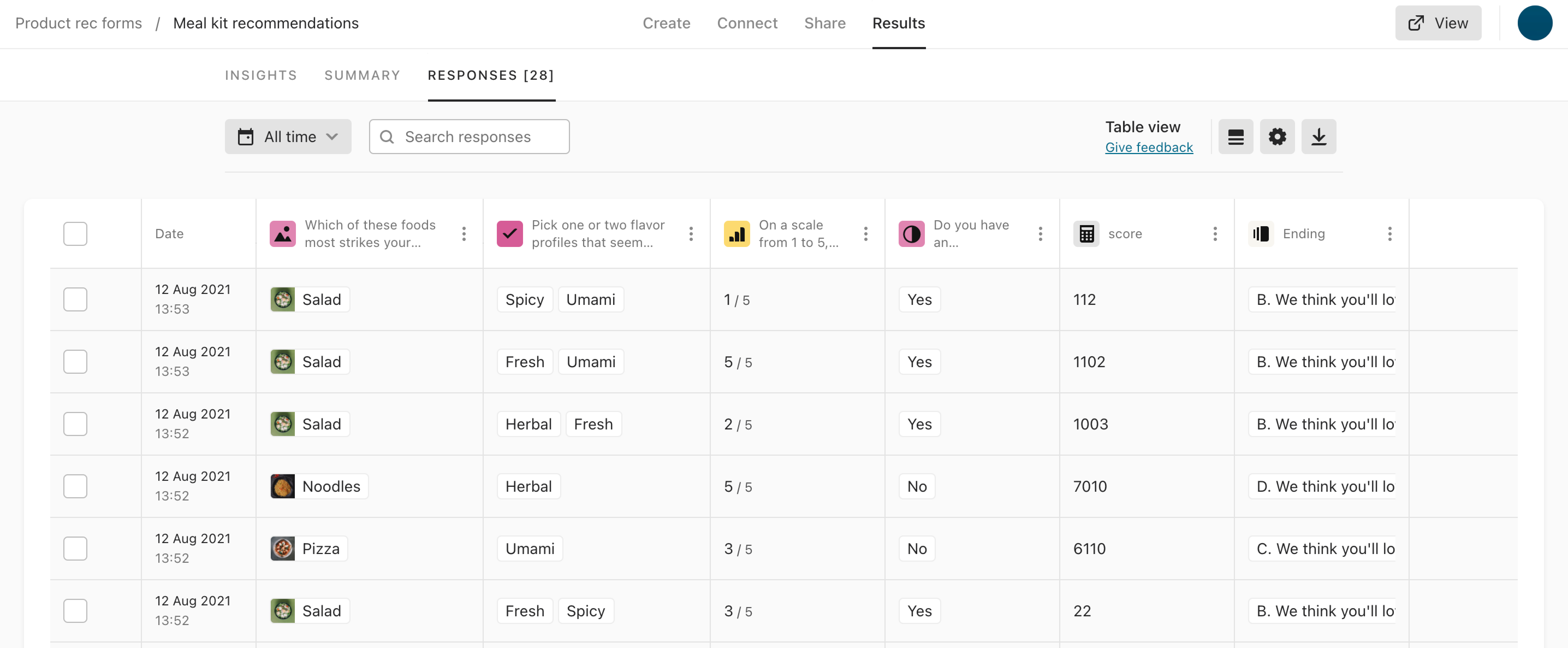Viewport: 1568px width, 648px height.
Task: Open options menu for score column
Action: [x=1215, y=234]
